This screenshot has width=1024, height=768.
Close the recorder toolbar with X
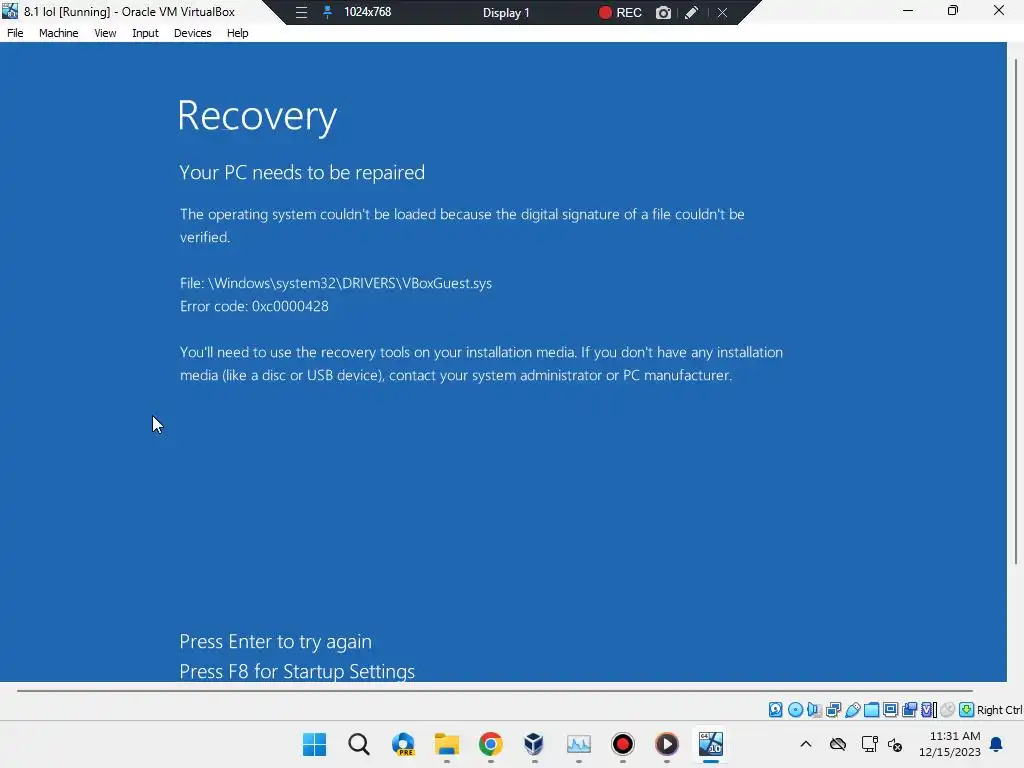pyautogui.click(x=722, y=12)
